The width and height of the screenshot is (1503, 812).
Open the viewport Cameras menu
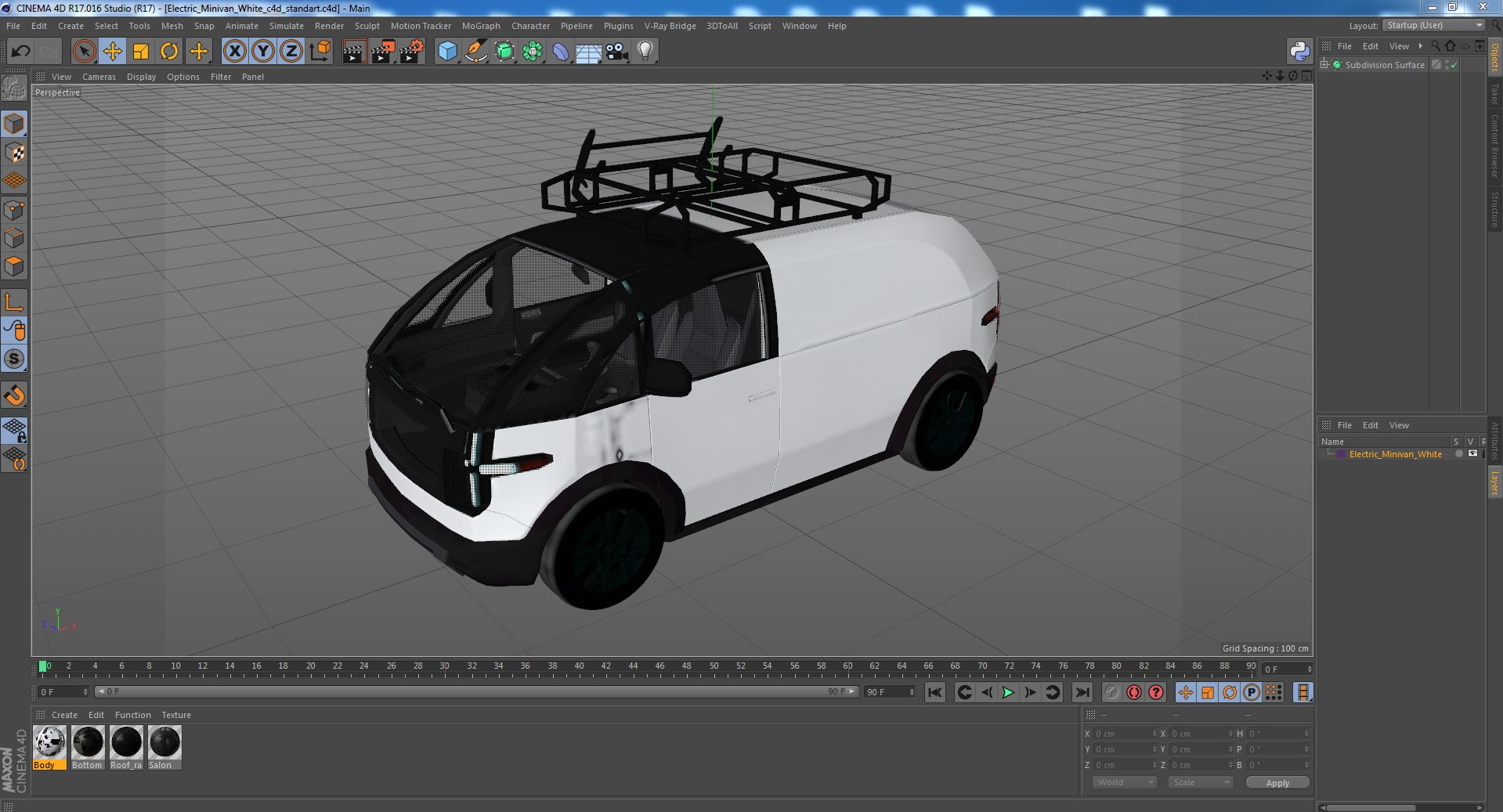(99, 77)
